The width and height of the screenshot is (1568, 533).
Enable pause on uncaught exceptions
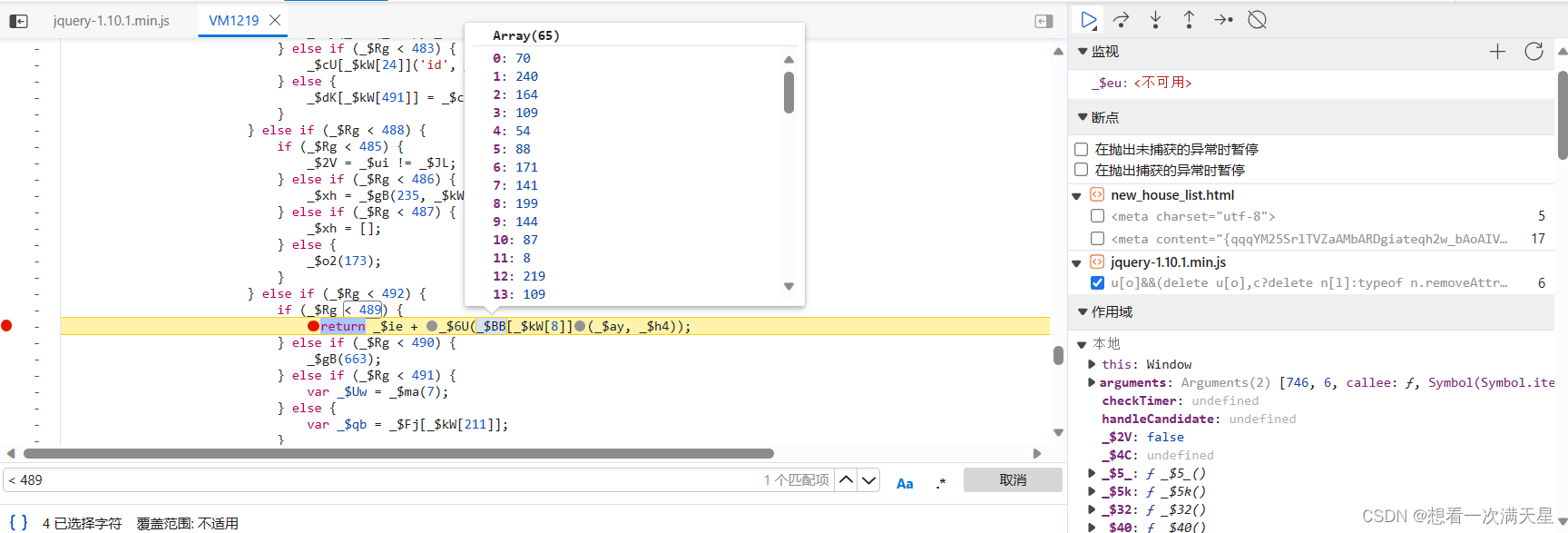[1081, 149]
